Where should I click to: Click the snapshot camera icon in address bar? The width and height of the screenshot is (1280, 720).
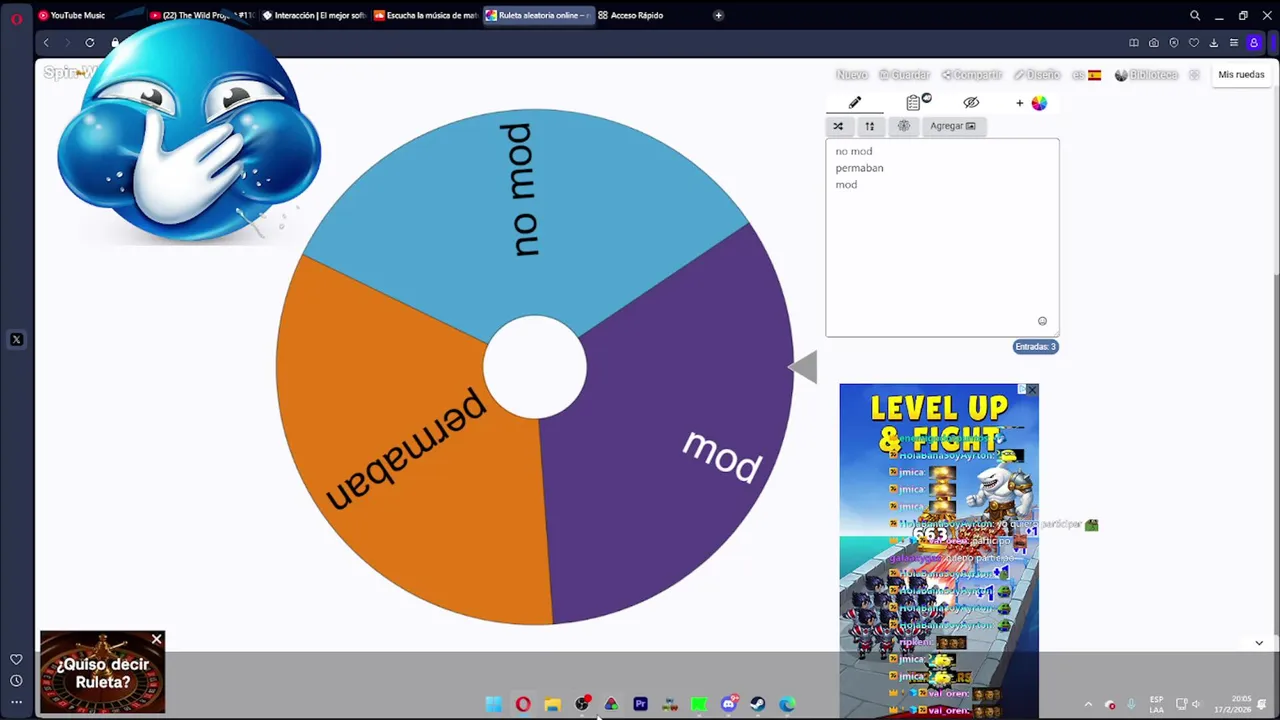[x=1154, y=43]
